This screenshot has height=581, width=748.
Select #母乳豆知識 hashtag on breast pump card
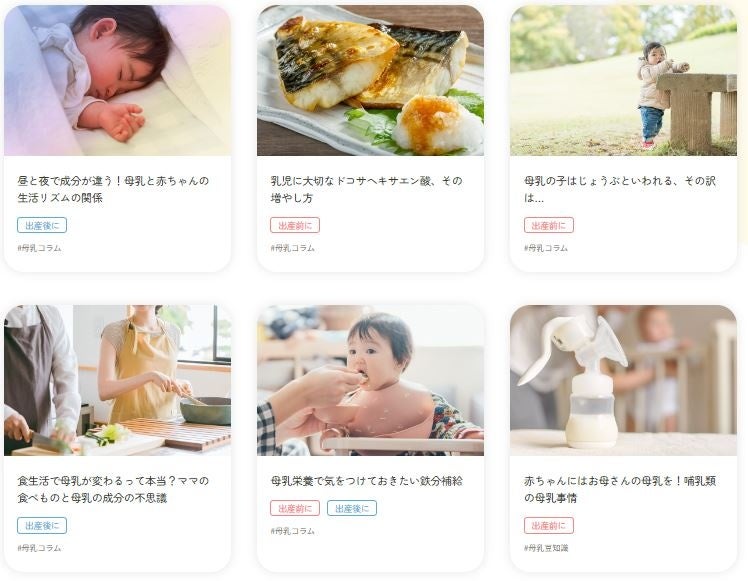pyautogui.click(x=546, y=548)
